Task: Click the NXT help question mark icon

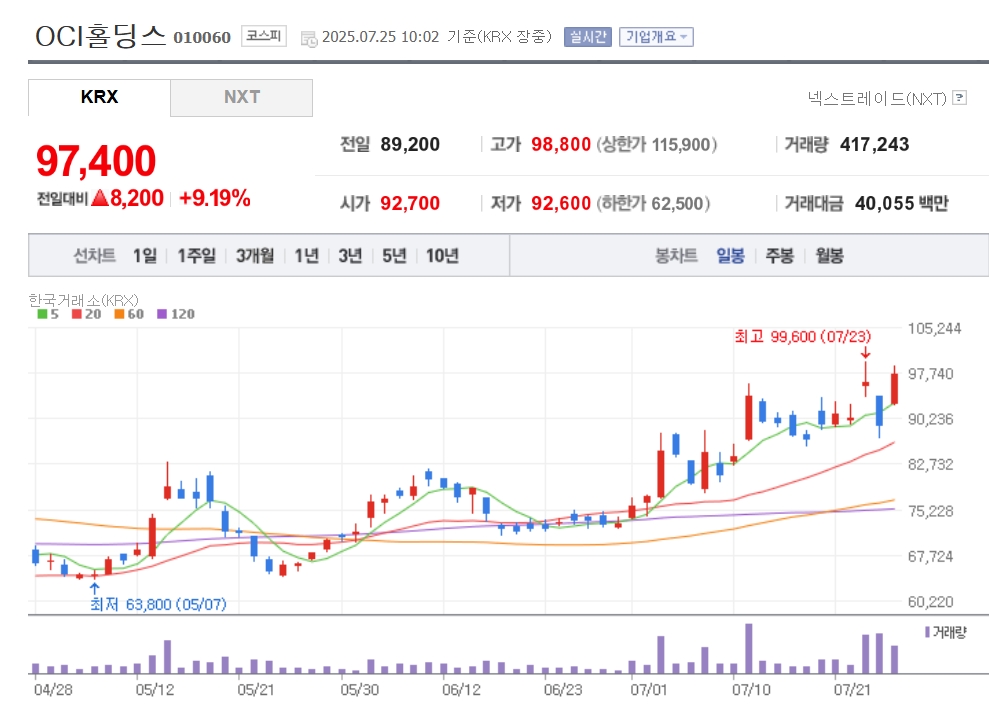Action: (959, 98)
